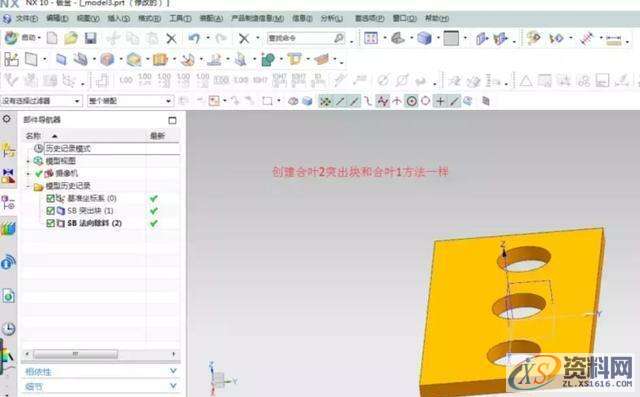This screenshot has width=640, height=397.
Task: Click the navigator horizontal scrollbar thumb
Action: point(75,354)
